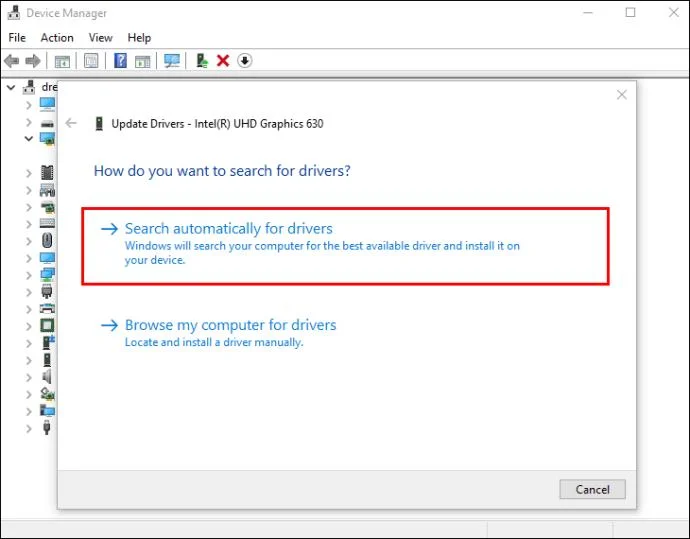The image size is (690, 539).
Task: Click the back arrow in Update Drivers dialog
Action: [71, 123]
